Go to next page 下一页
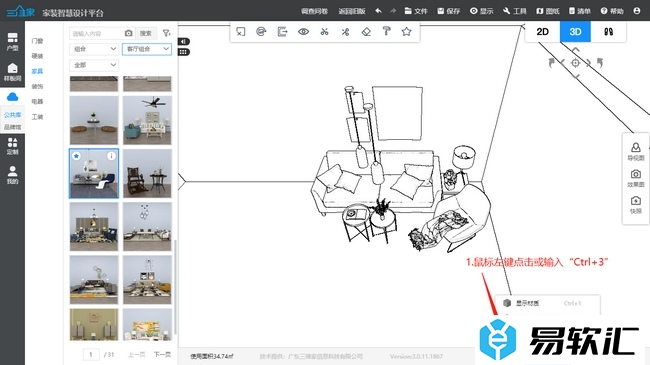Screen dimensions: 650x365 tap(162, 355)
